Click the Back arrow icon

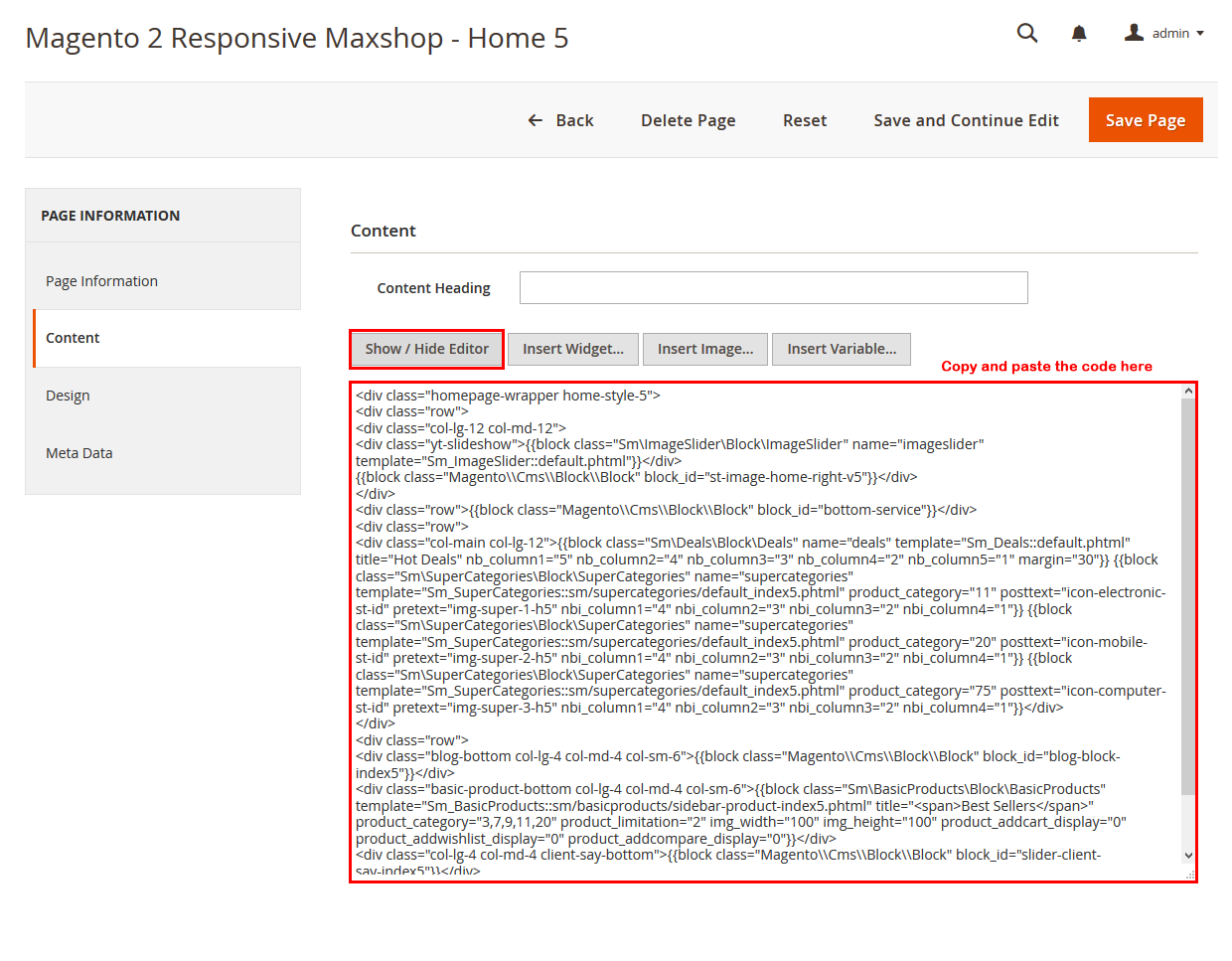pyautogui.click(x=536, y=120)
